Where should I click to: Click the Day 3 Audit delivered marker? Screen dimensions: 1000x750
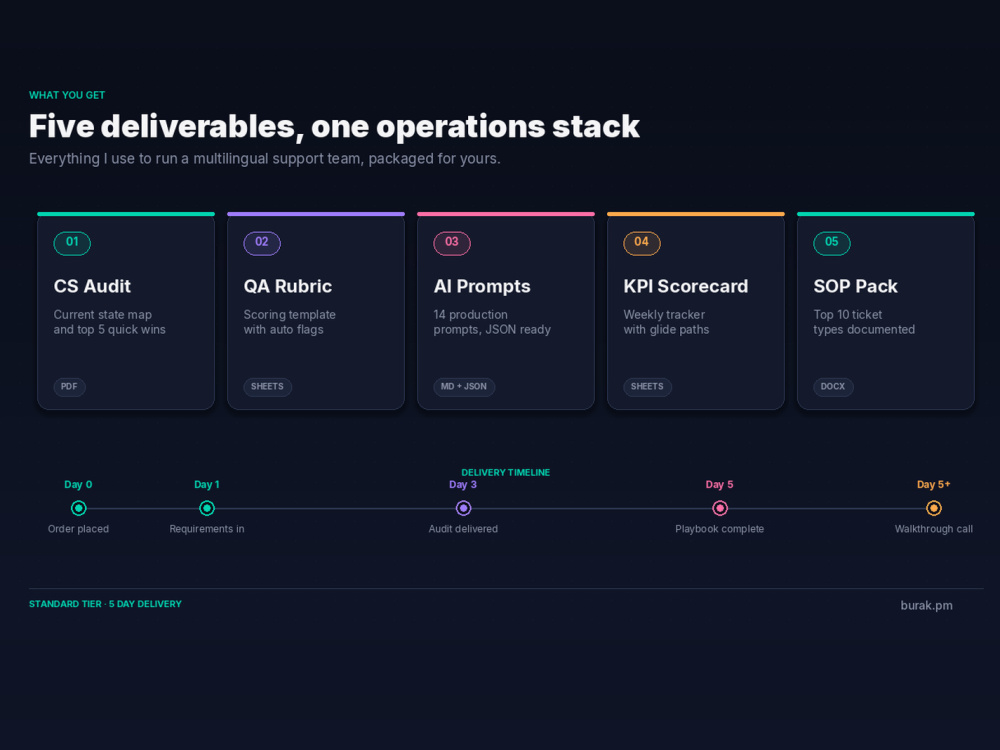click(x=464, y=508)
